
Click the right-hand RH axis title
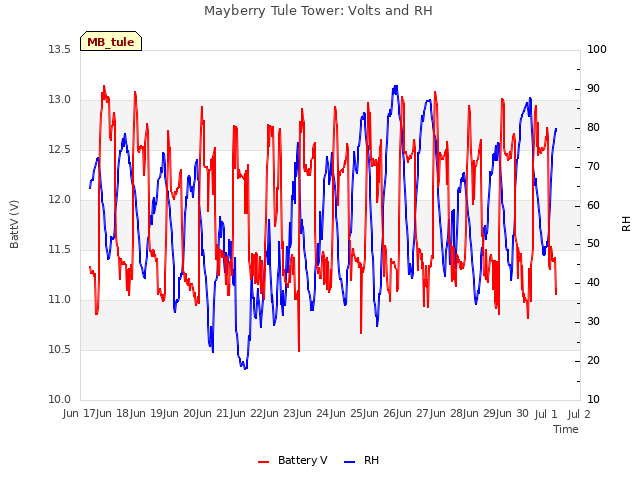pyautogui.click(x=626, y=224)
